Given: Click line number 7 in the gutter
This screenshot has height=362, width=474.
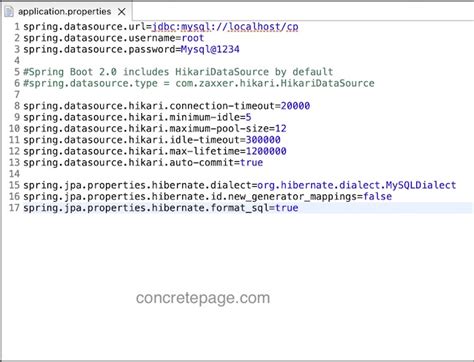Looking at the screenshot, I should pos(17,95).
